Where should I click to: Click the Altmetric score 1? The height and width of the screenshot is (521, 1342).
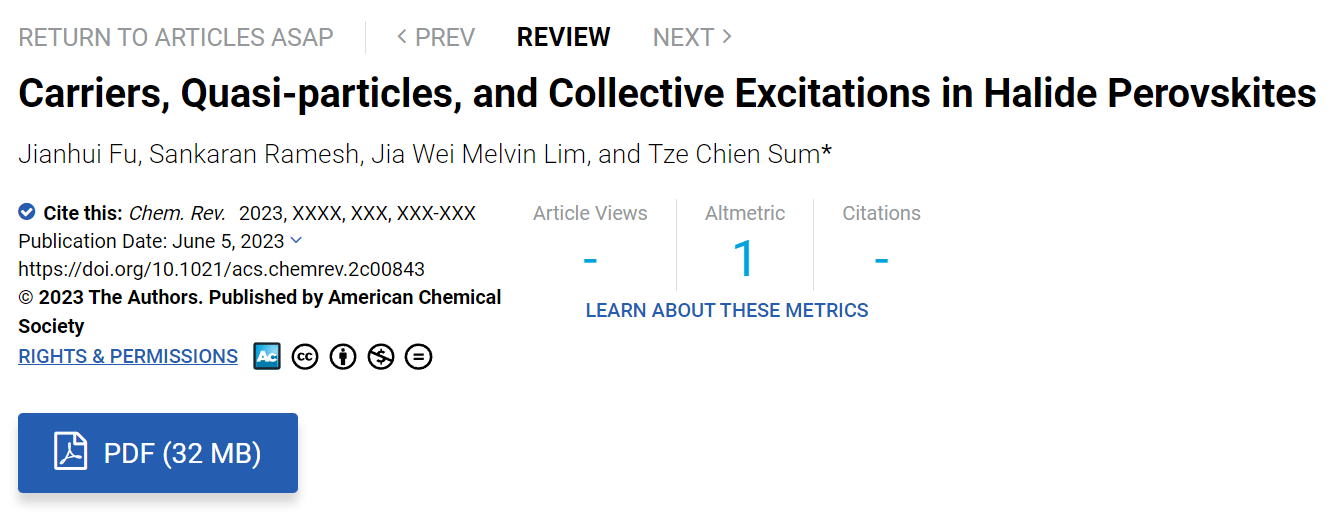745,258
